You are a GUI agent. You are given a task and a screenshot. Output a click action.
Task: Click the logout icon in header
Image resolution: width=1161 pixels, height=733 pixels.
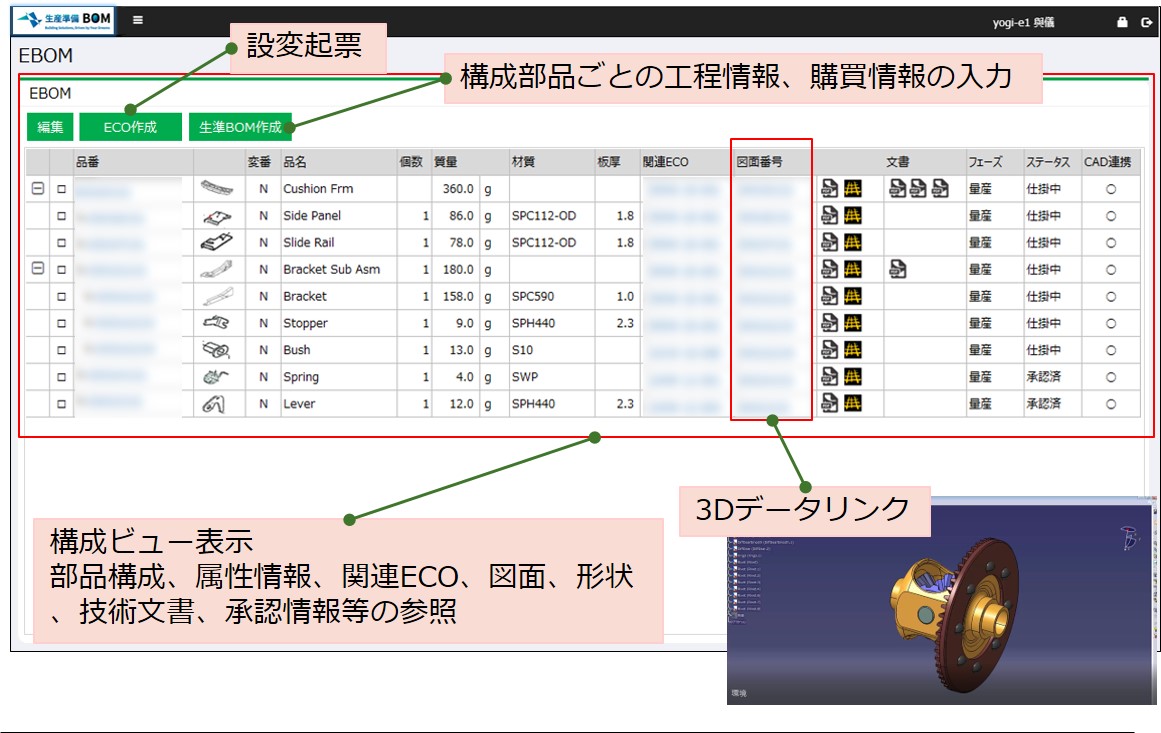tap(1146, 22)
